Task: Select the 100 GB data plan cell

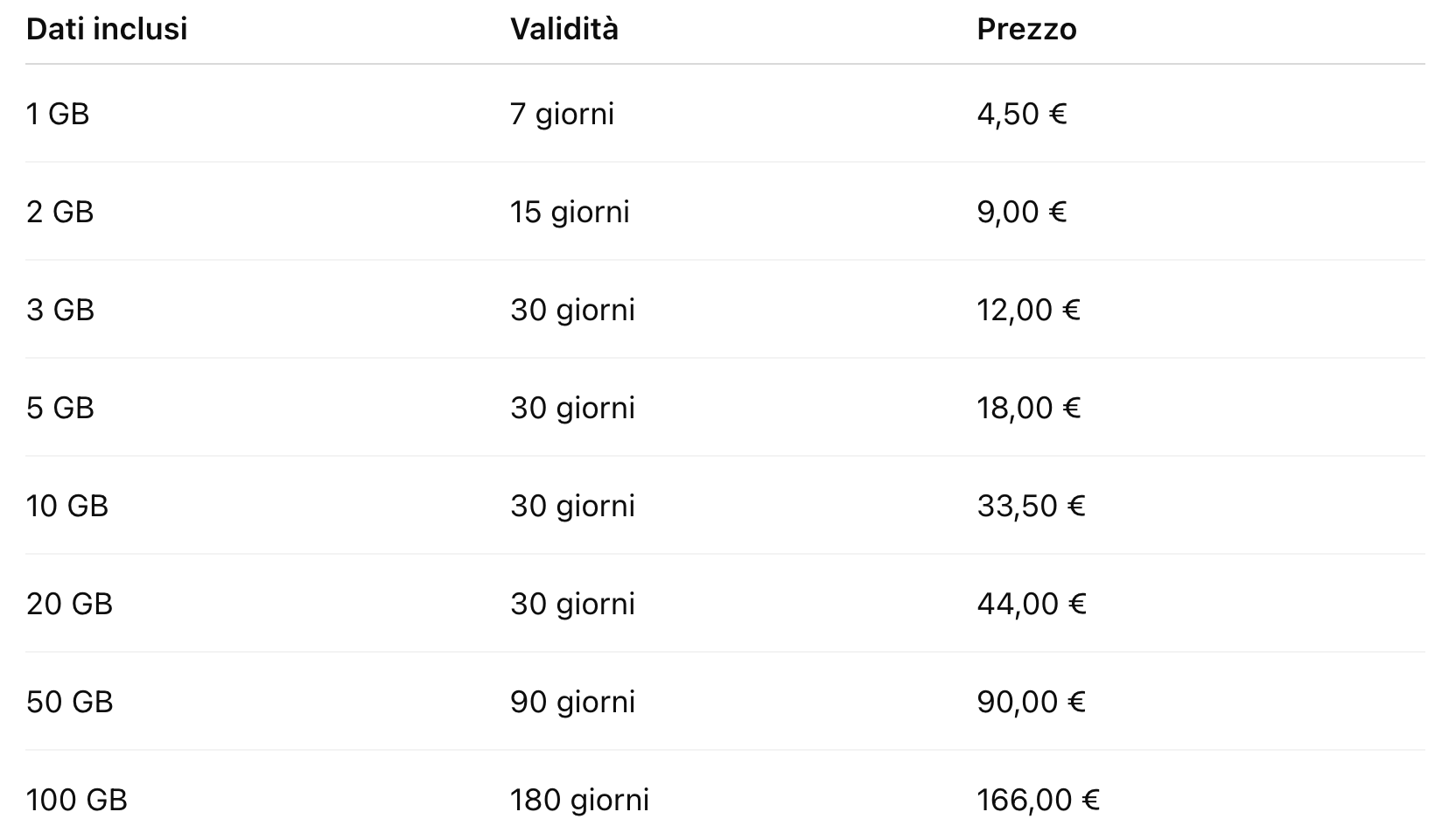Action: [77, 800]
